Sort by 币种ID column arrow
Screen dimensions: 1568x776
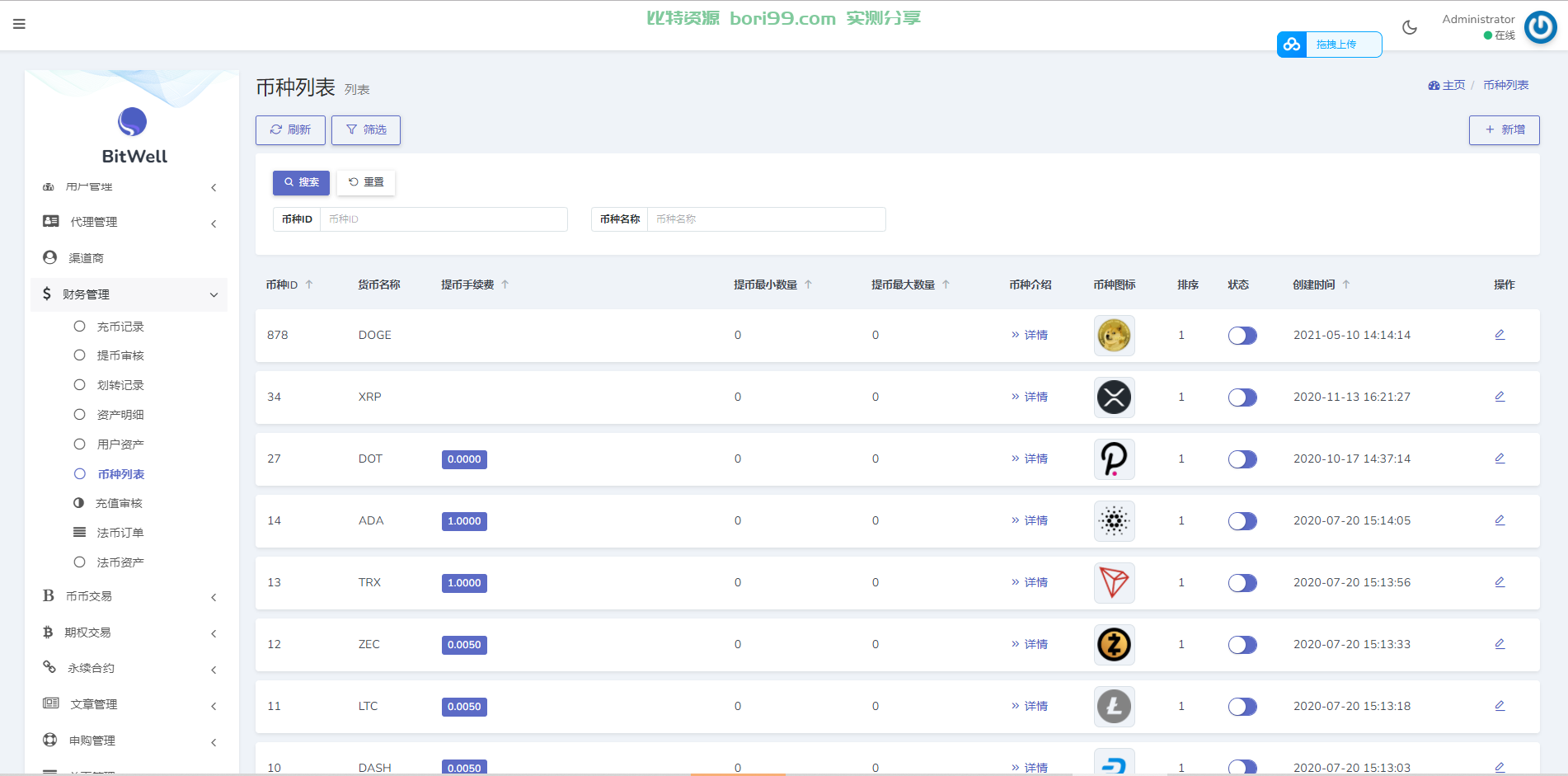(309, 285)
